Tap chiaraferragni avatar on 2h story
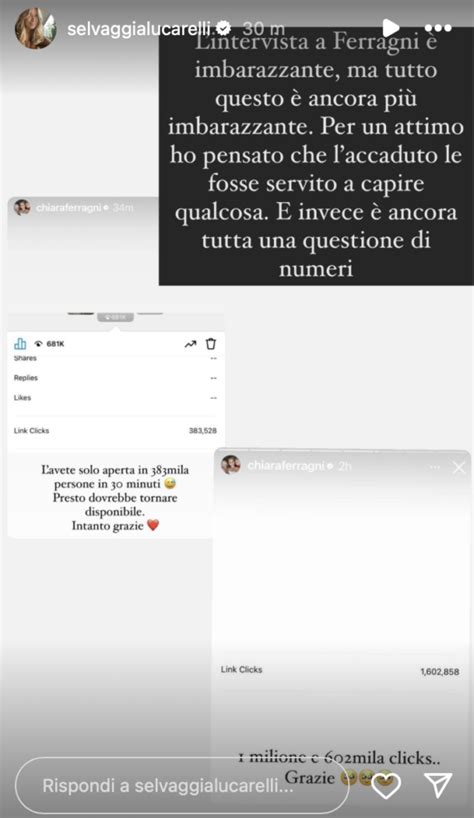The width and height of the screenshot is (474, 818). pos(230,464)
